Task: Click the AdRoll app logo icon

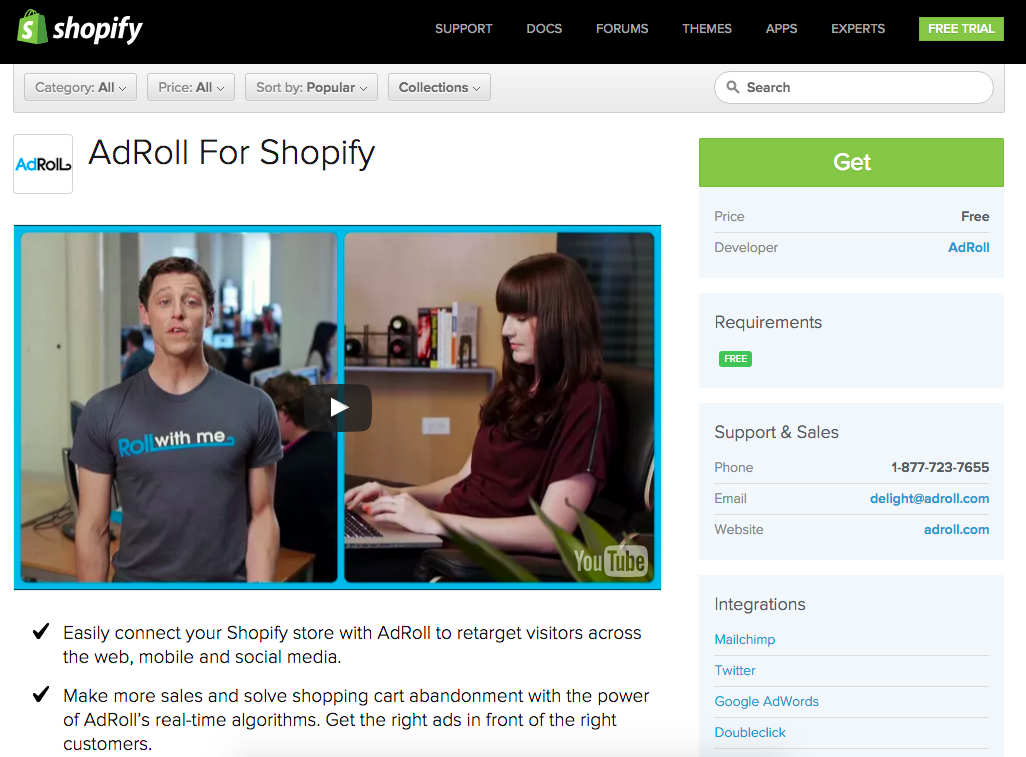Action: click(x=43, y=164)
